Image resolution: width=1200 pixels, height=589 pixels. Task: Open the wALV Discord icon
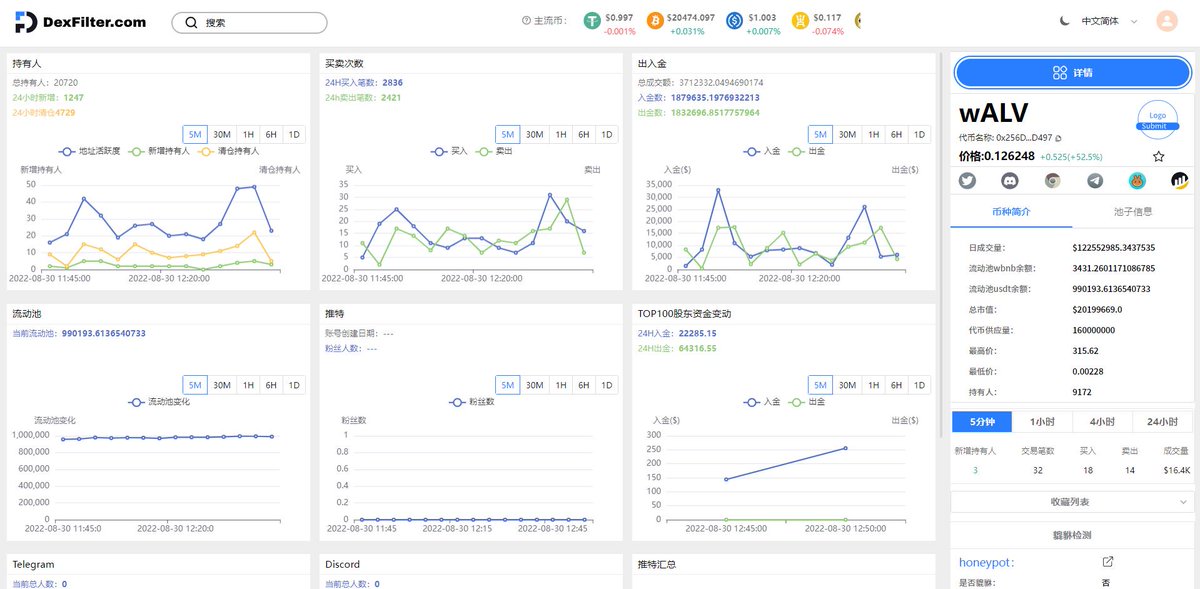[1010, 181]
